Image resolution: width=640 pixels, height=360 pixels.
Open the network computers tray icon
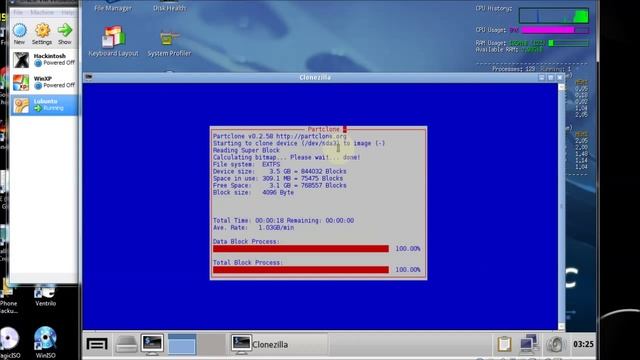tap(529, 344)
